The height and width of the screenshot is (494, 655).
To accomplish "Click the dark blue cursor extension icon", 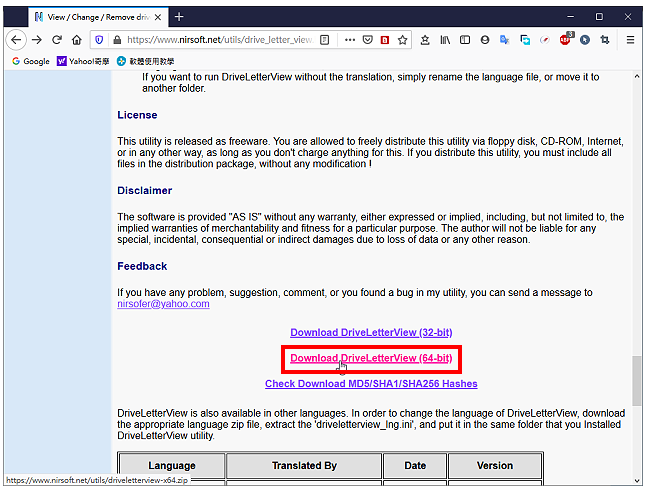I will click(x=585, y=40).
